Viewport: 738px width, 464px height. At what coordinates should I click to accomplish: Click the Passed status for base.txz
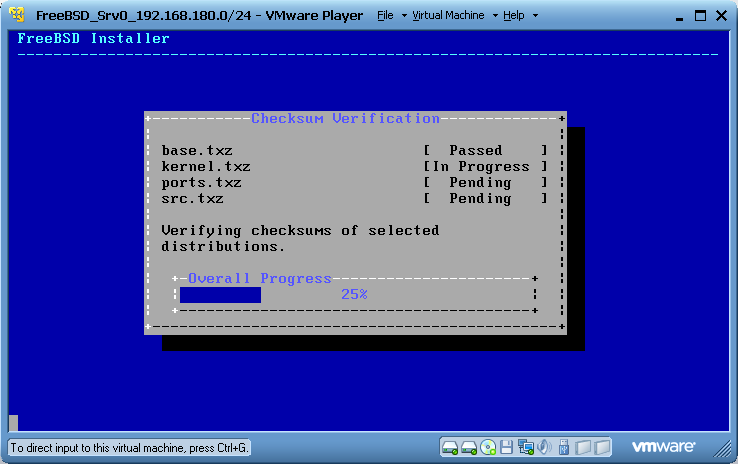(x=476, y=151)
